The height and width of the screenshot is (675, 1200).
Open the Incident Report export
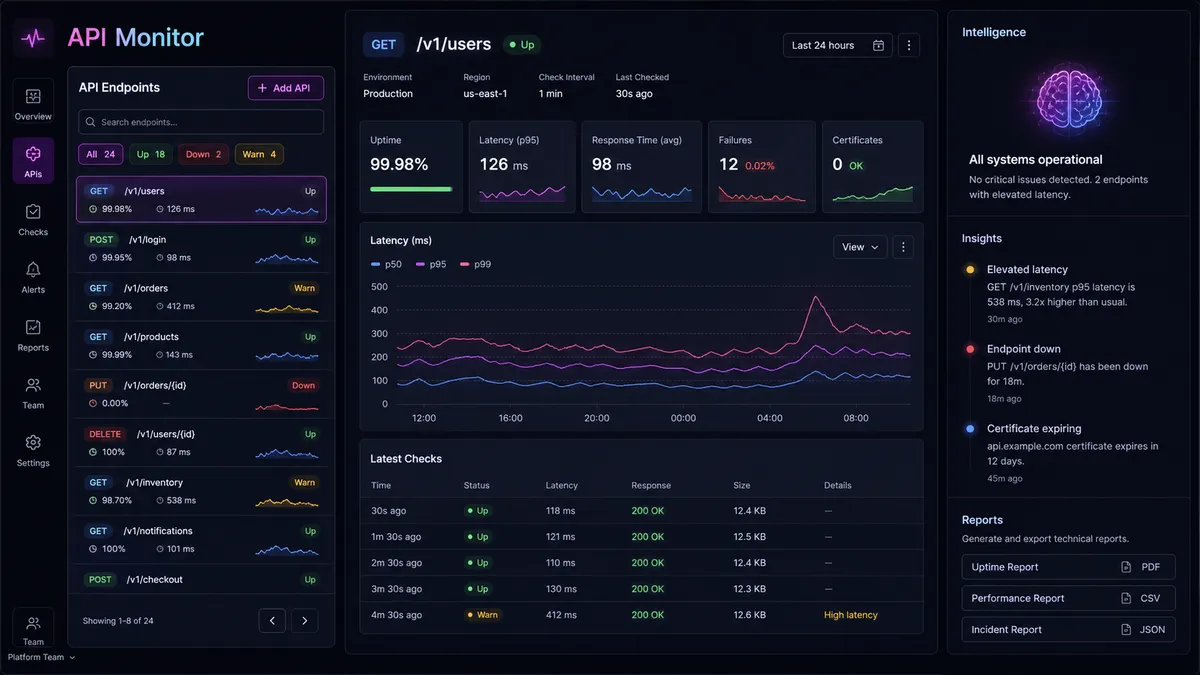point(1068,630)
